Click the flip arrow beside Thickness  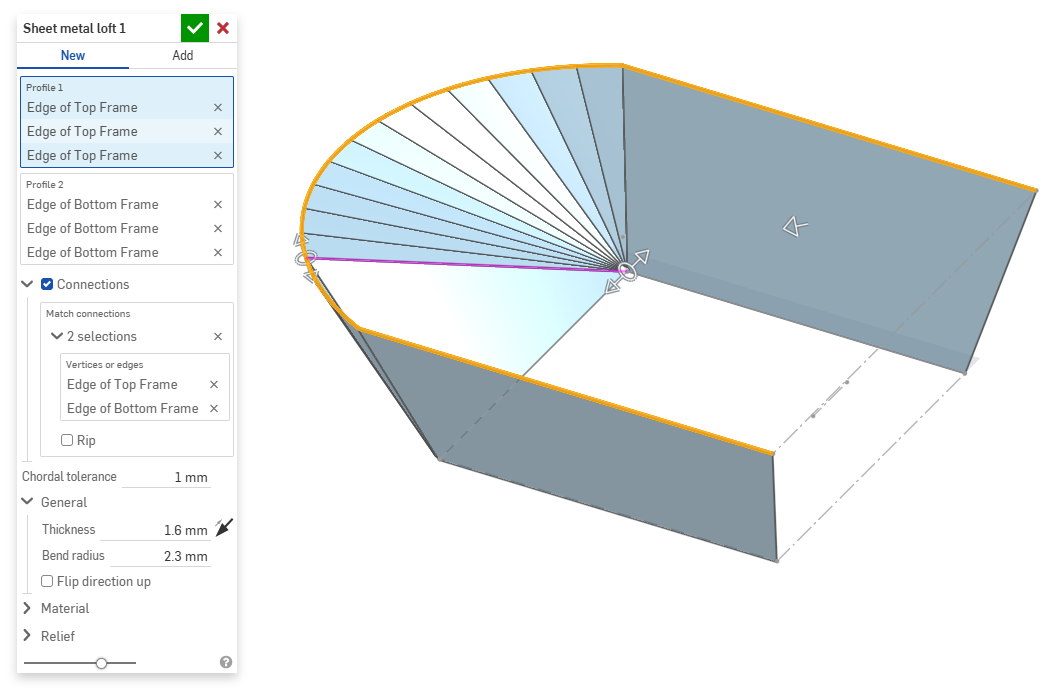click(223, 527)
